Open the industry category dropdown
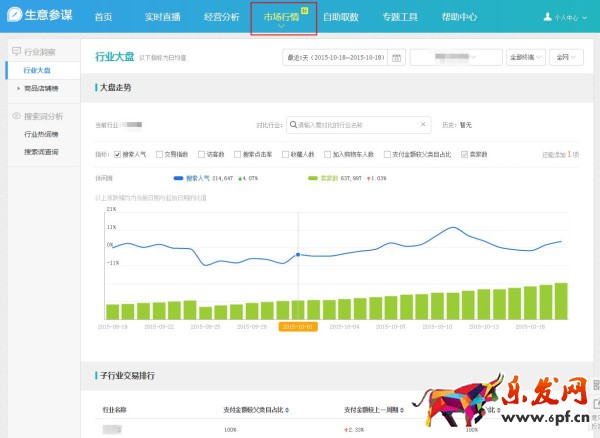The width and height of the screenshot is (600, 438). pos(455,57)
